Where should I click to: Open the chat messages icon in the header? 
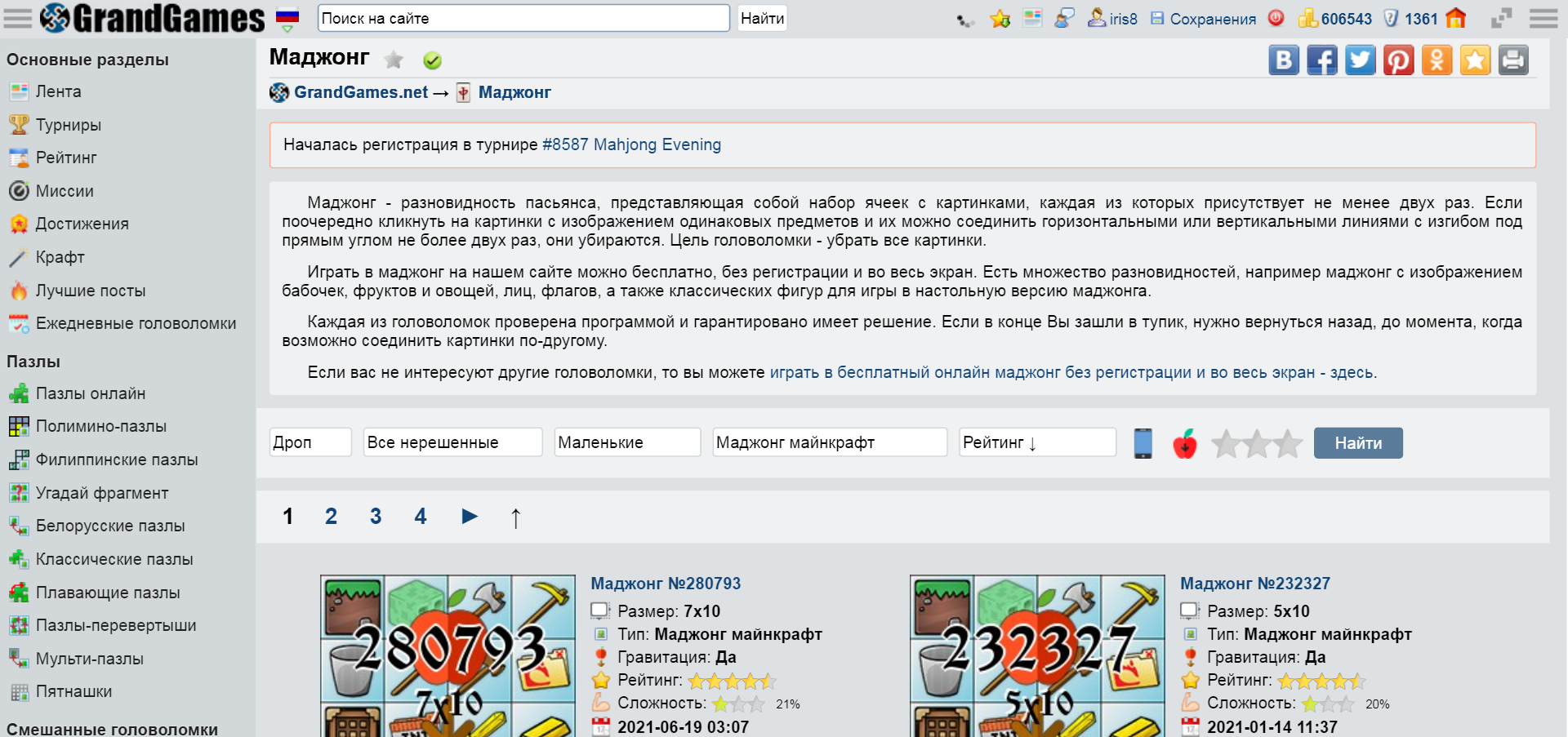point(1064,18)
